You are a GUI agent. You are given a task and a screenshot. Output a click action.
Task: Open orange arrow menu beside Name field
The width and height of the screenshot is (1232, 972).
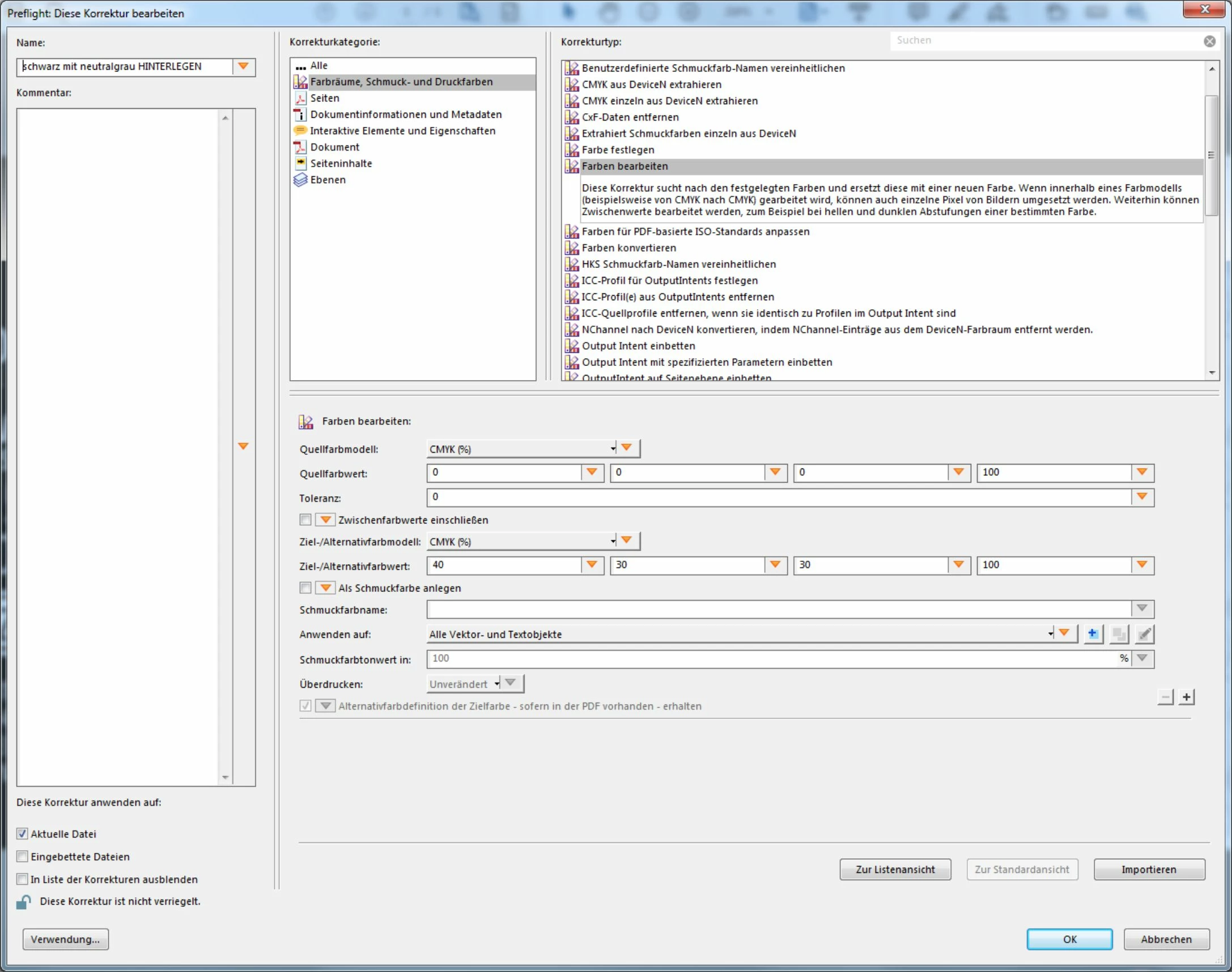[243, 67]
